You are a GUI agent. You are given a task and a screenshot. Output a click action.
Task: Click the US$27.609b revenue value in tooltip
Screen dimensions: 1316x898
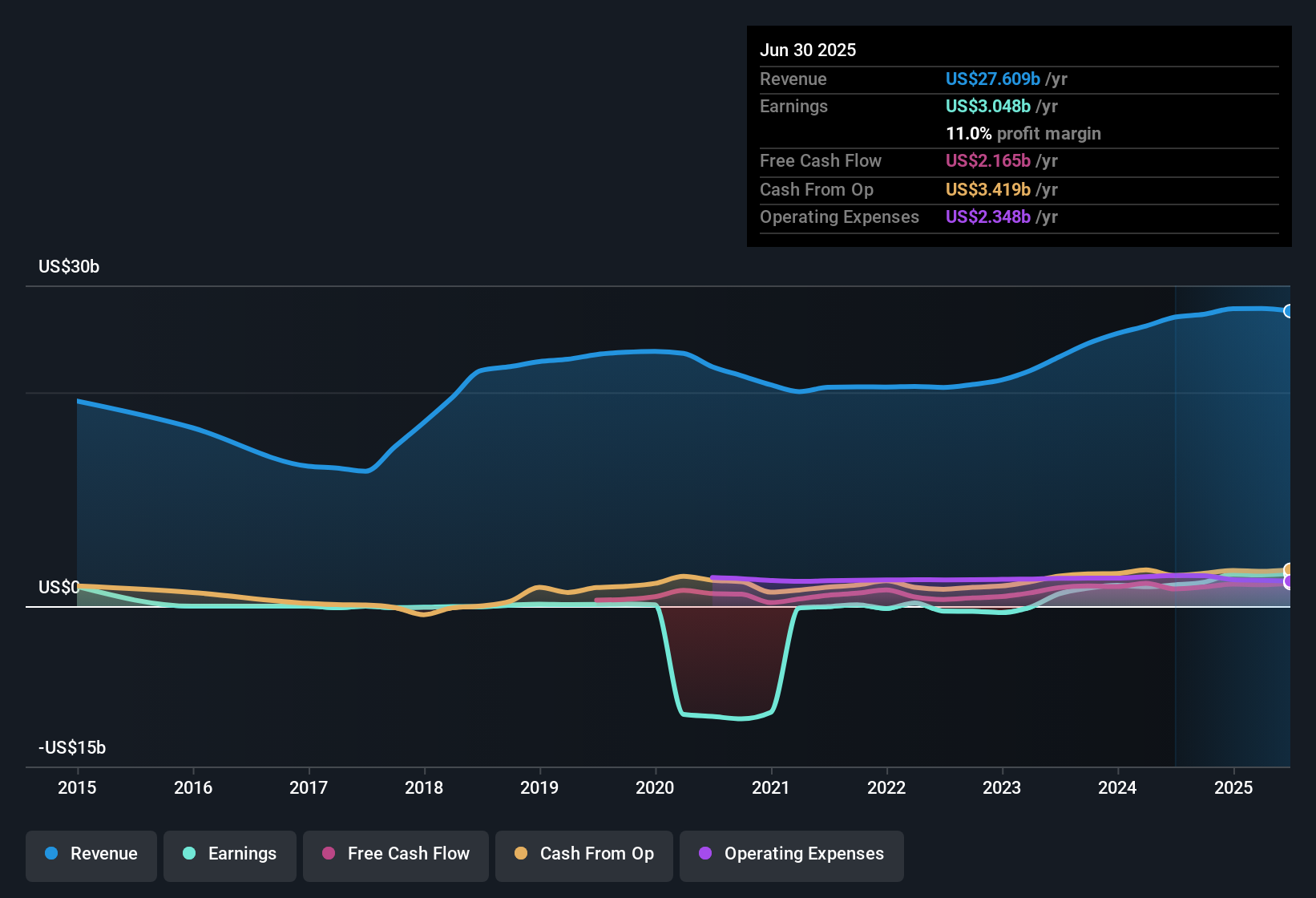click(993, 79)
